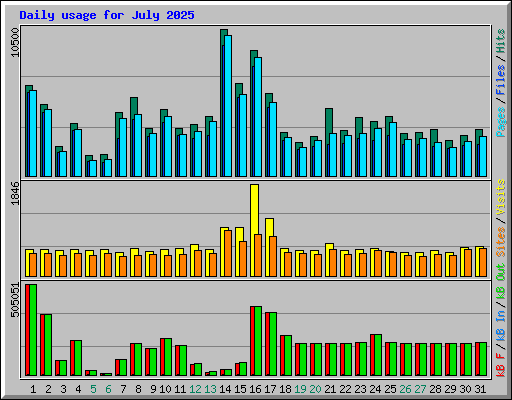Click the tallest cyan bar for day 14
This screenshot has width=512, height=400.
coord(228,106)
